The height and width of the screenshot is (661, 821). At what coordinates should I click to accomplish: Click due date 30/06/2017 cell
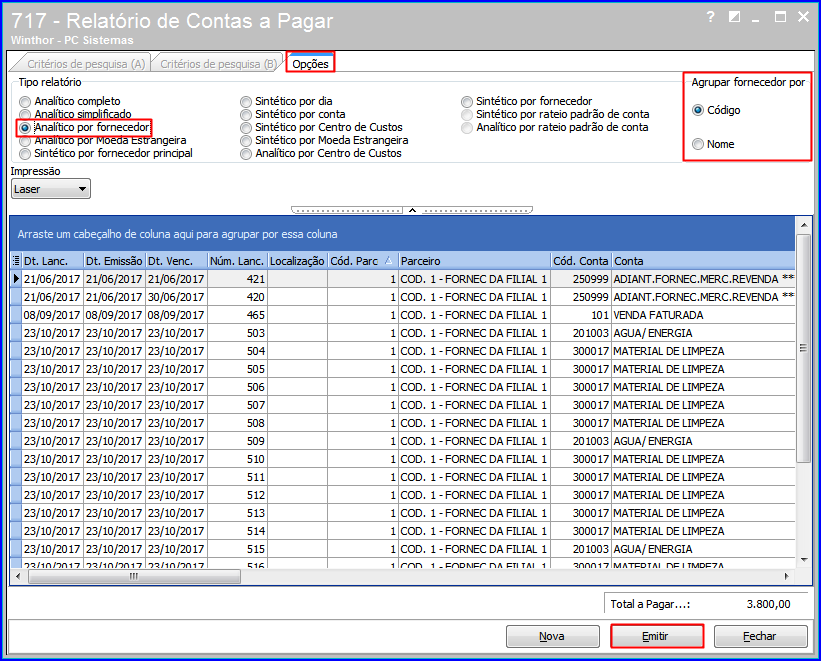tap(176, 297)
